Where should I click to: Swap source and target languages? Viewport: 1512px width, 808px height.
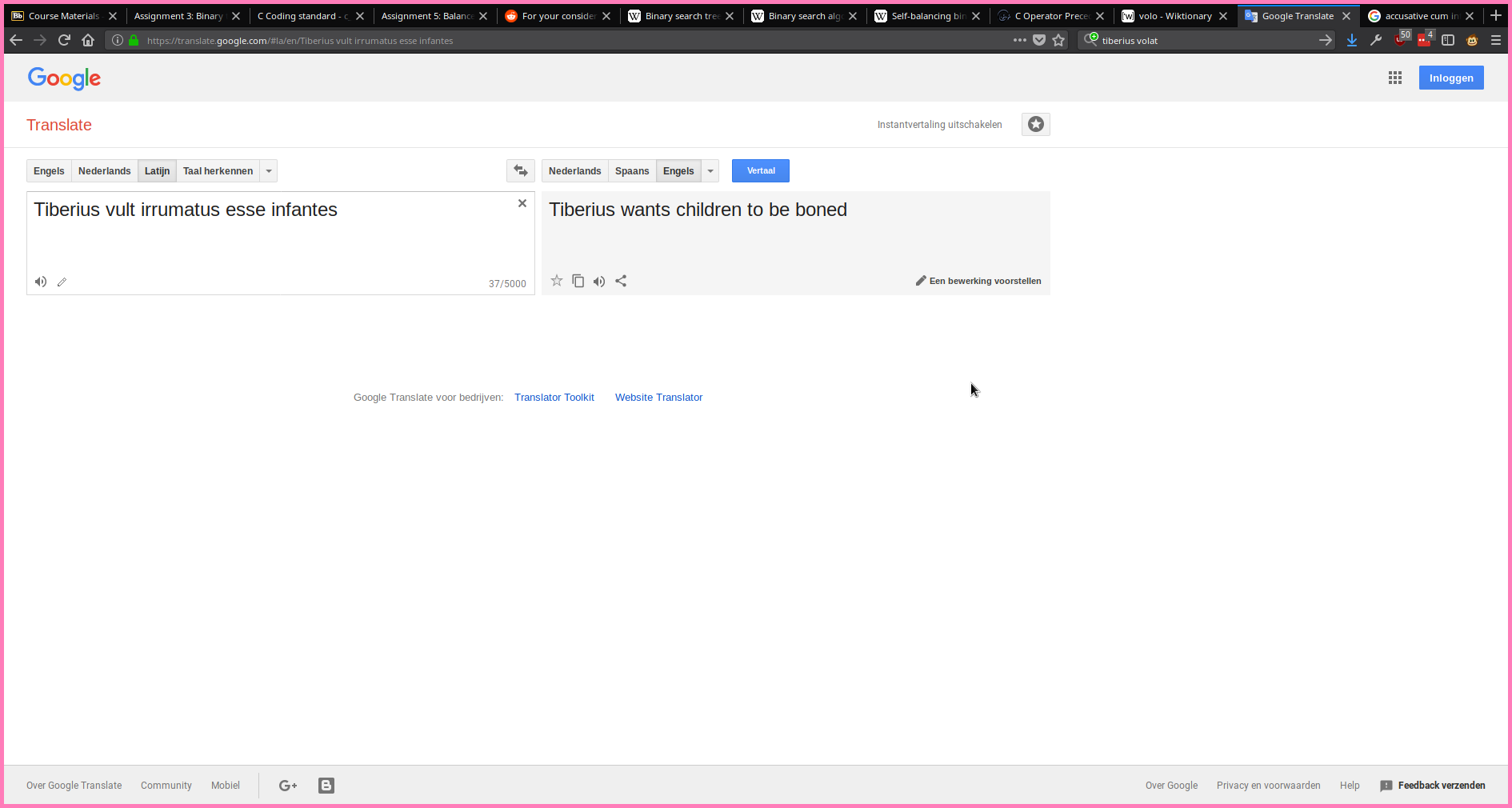[x=520, y=171]
